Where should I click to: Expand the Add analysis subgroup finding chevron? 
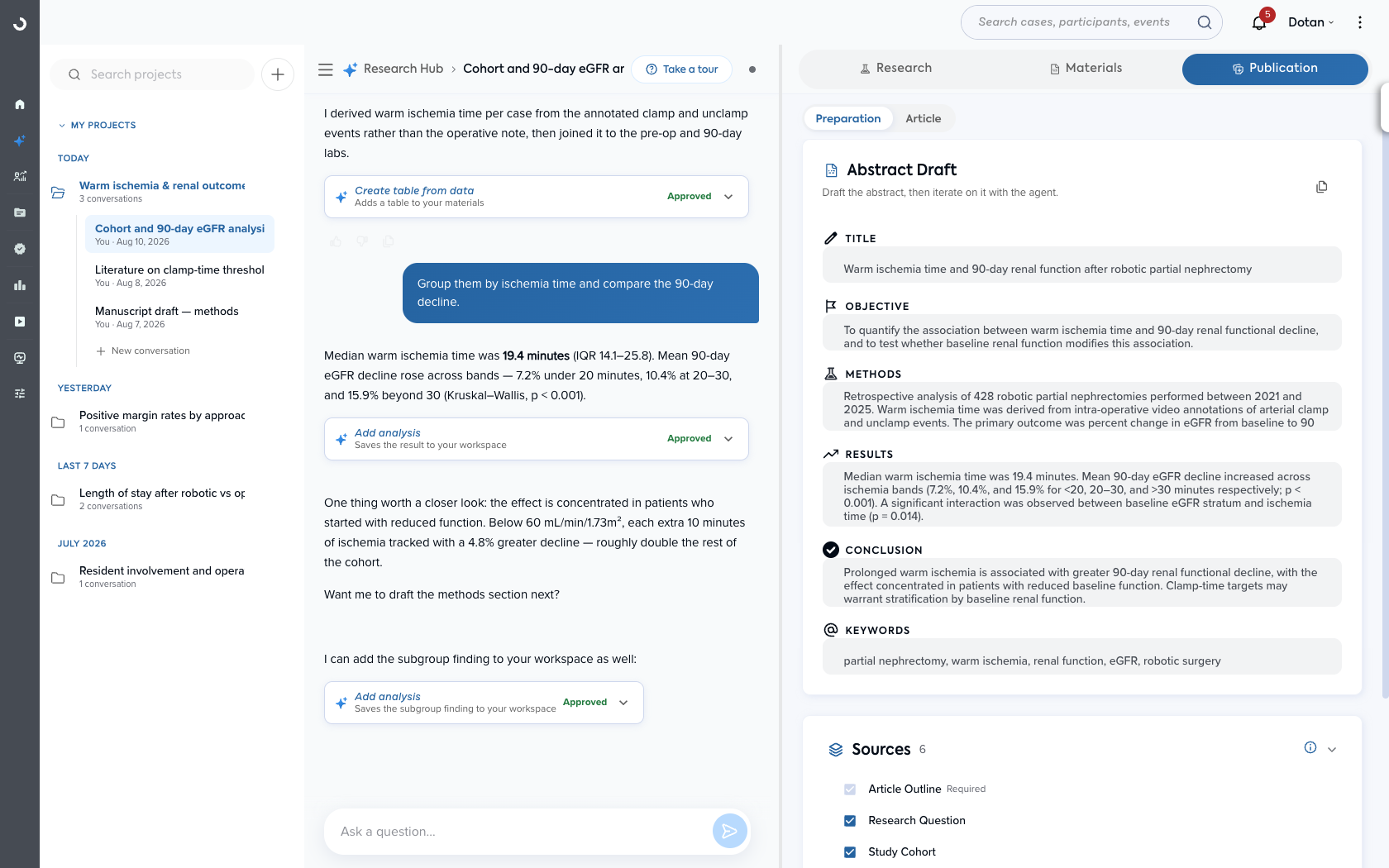[623, 703]
